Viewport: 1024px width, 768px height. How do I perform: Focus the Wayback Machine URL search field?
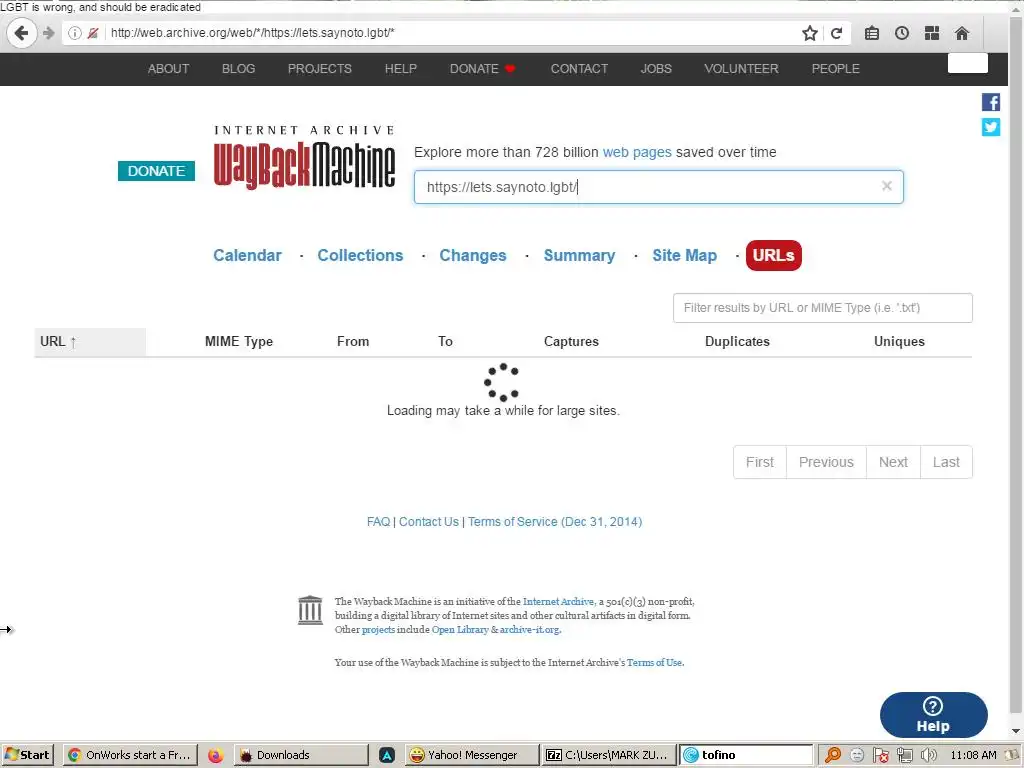pyautogui.click(x=658, y=187)
